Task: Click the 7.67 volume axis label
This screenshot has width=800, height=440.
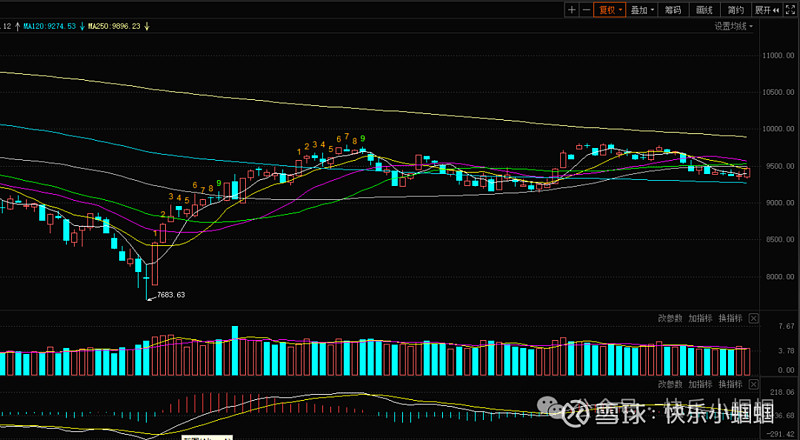Action: [786, 326]
